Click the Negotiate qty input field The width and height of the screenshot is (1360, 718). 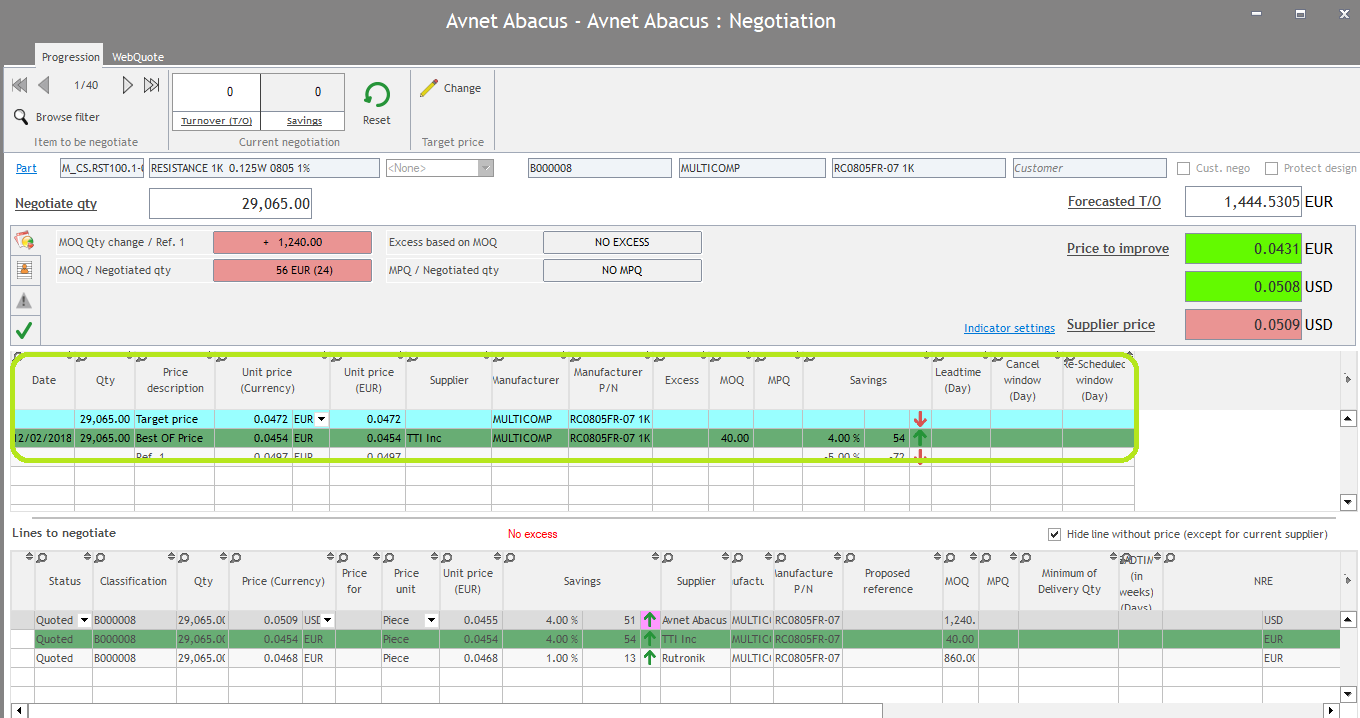tap(230, 204)
